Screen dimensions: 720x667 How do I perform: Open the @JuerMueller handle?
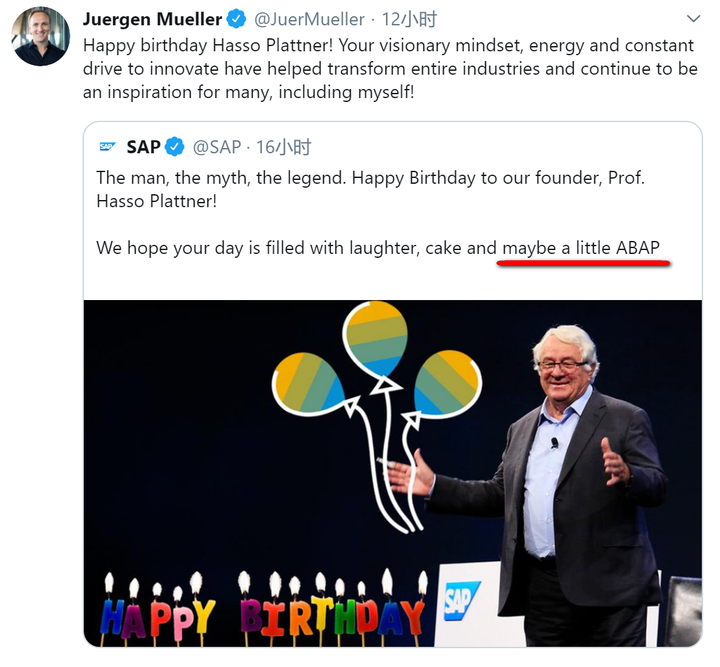309,19
